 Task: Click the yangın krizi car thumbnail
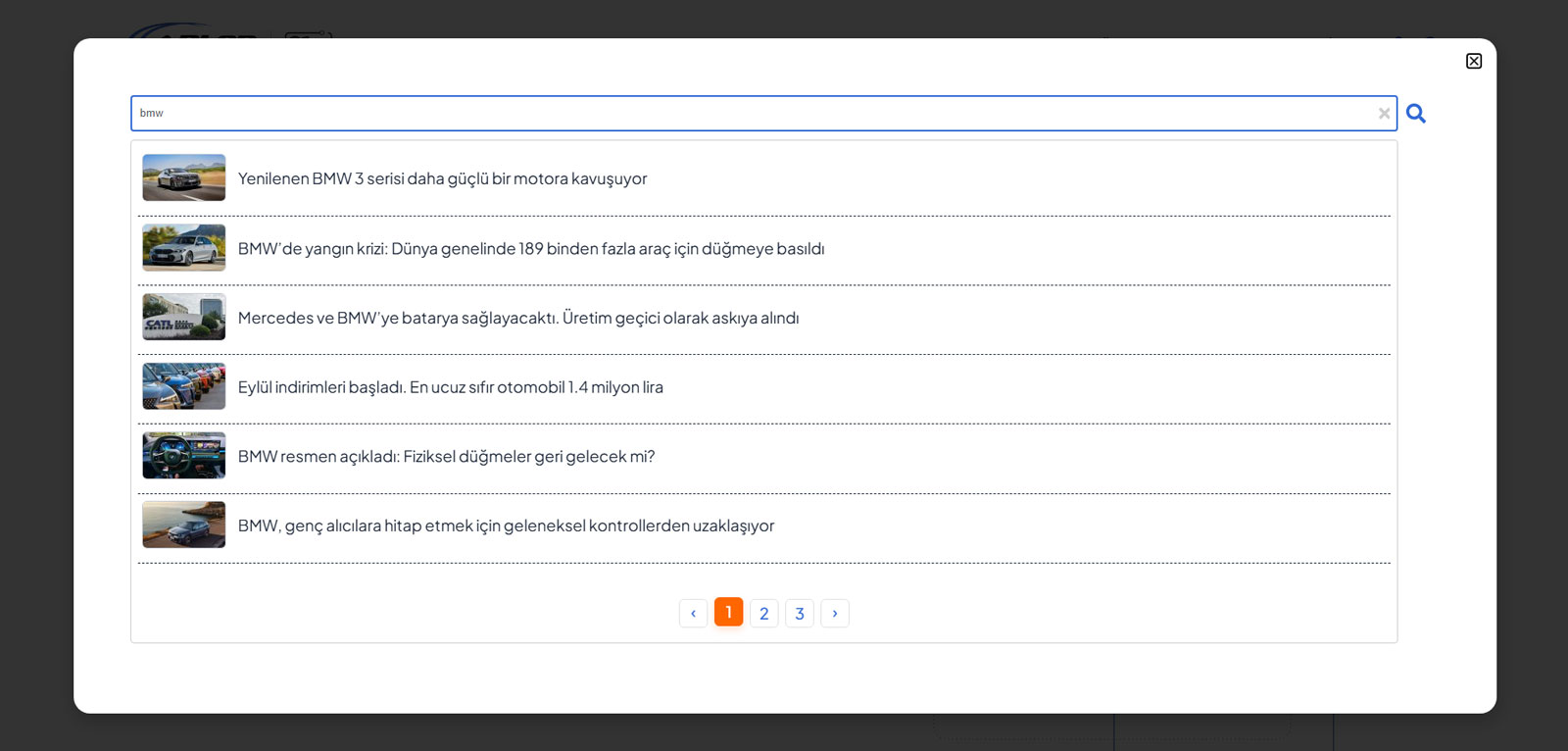pos(183,247)
